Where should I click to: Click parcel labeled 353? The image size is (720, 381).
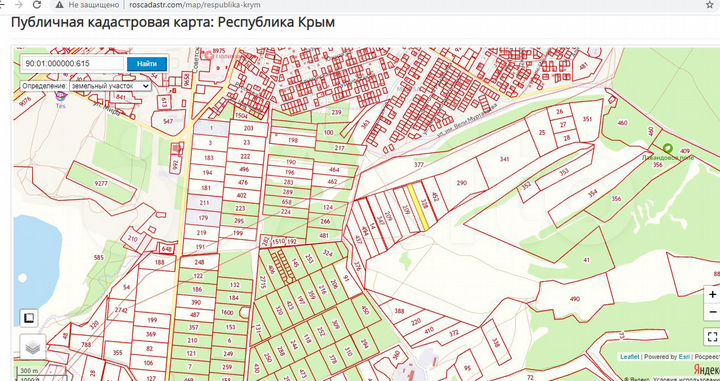point(564,172)
